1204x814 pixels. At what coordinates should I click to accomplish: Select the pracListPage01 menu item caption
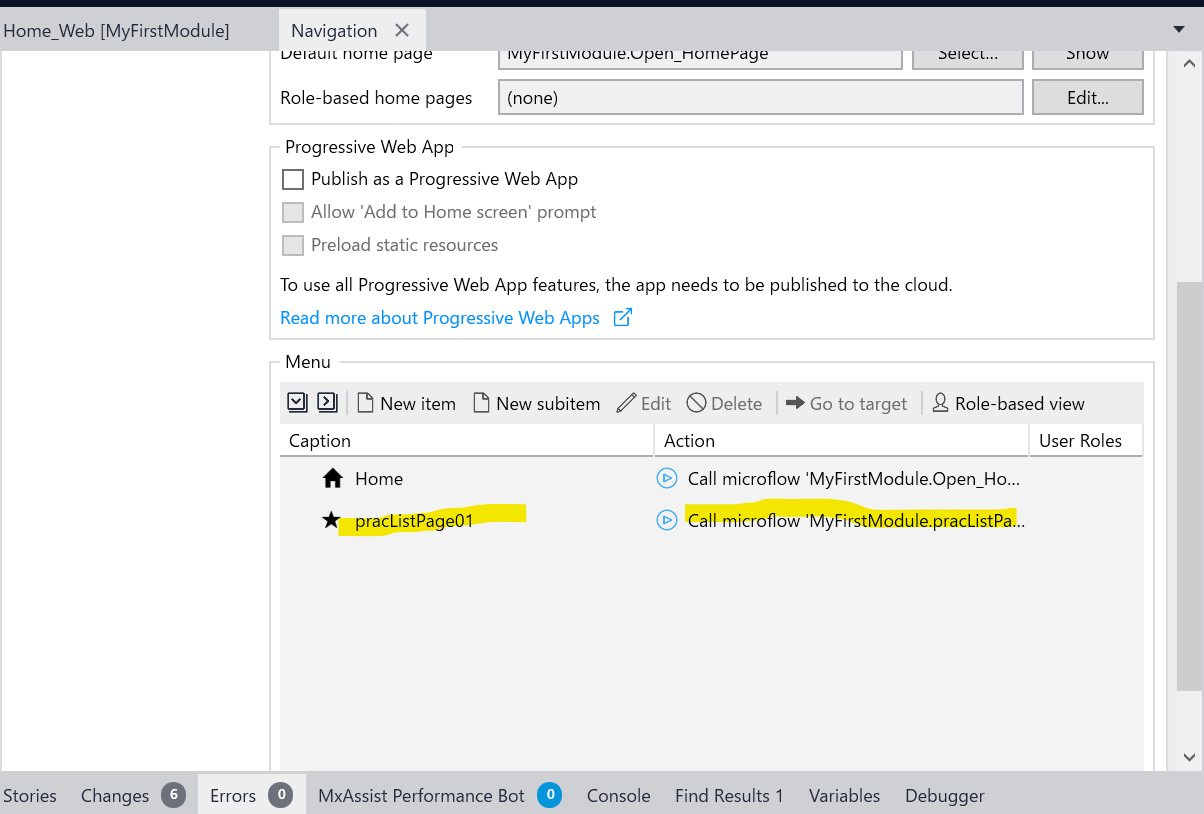(x=414, y=521)
